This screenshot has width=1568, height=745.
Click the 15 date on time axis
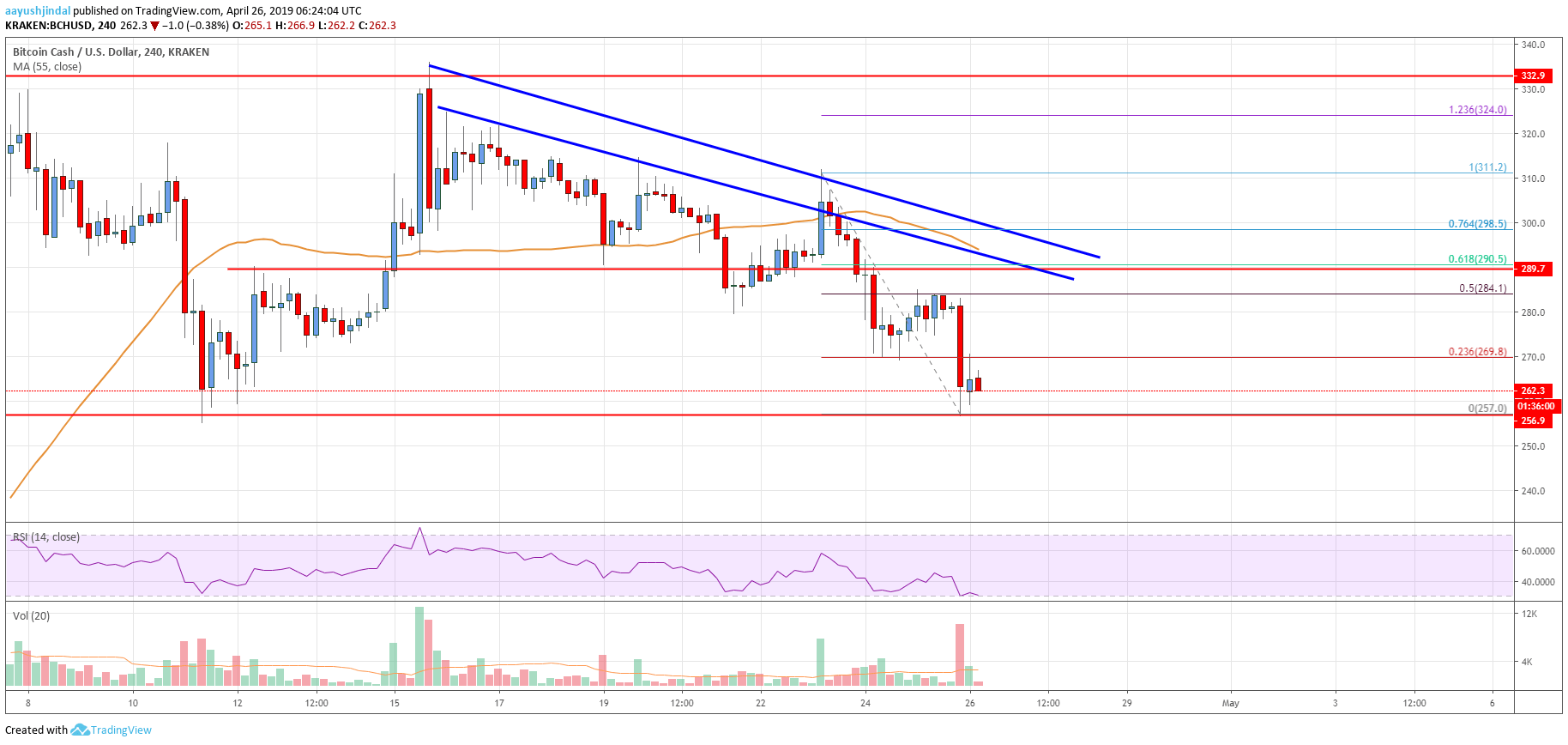[x=395, y=703]
